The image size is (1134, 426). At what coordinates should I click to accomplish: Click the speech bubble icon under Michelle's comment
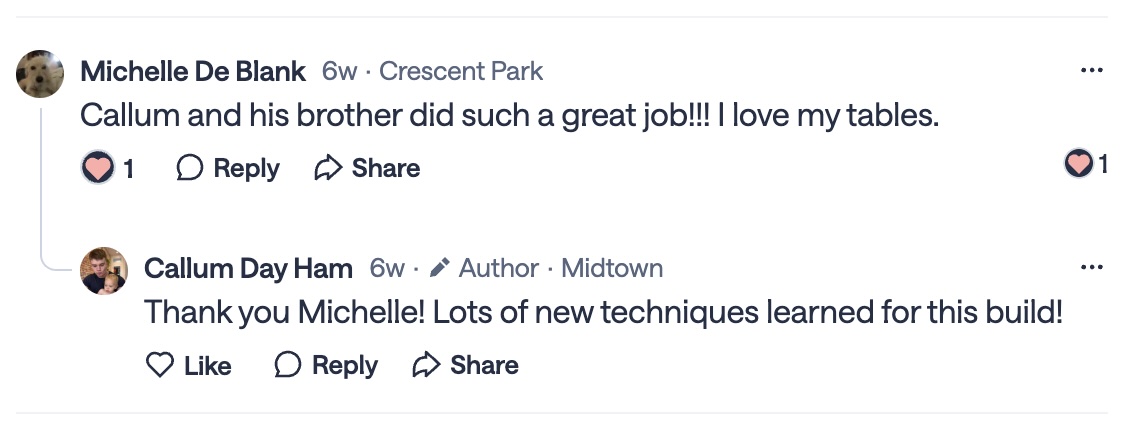pos(190,168)
